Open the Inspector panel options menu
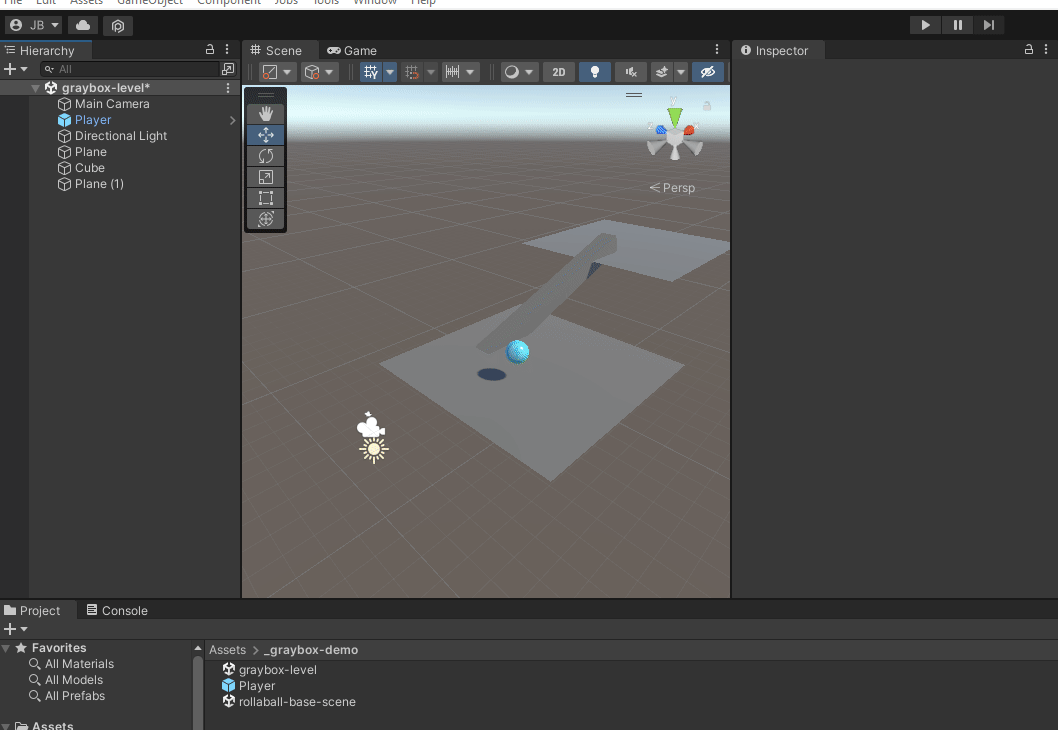Screen dimensions: 1058x730 click(1047, 49)
